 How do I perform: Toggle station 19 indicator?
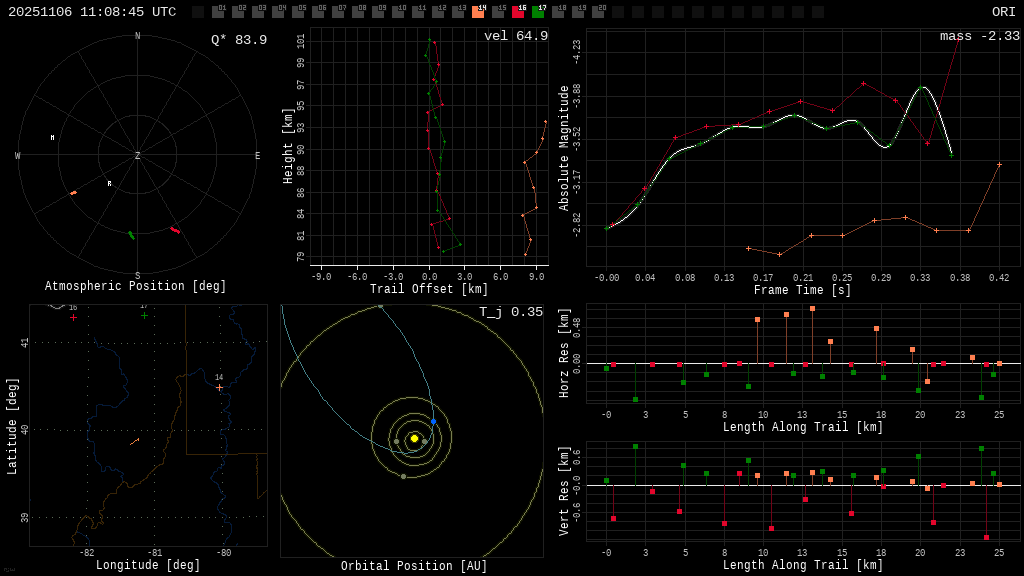578,12
